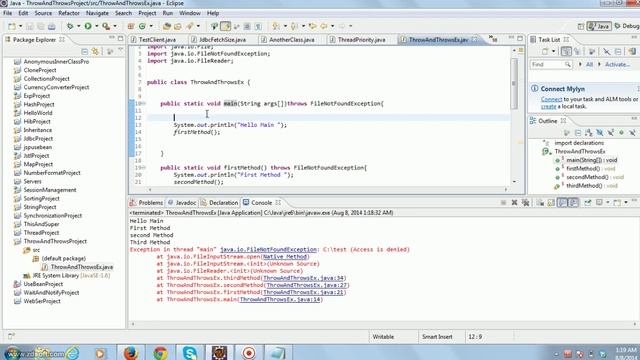640x360 pixels.
Task: Click the Run External Tools icon
Action: click(106, 26)
